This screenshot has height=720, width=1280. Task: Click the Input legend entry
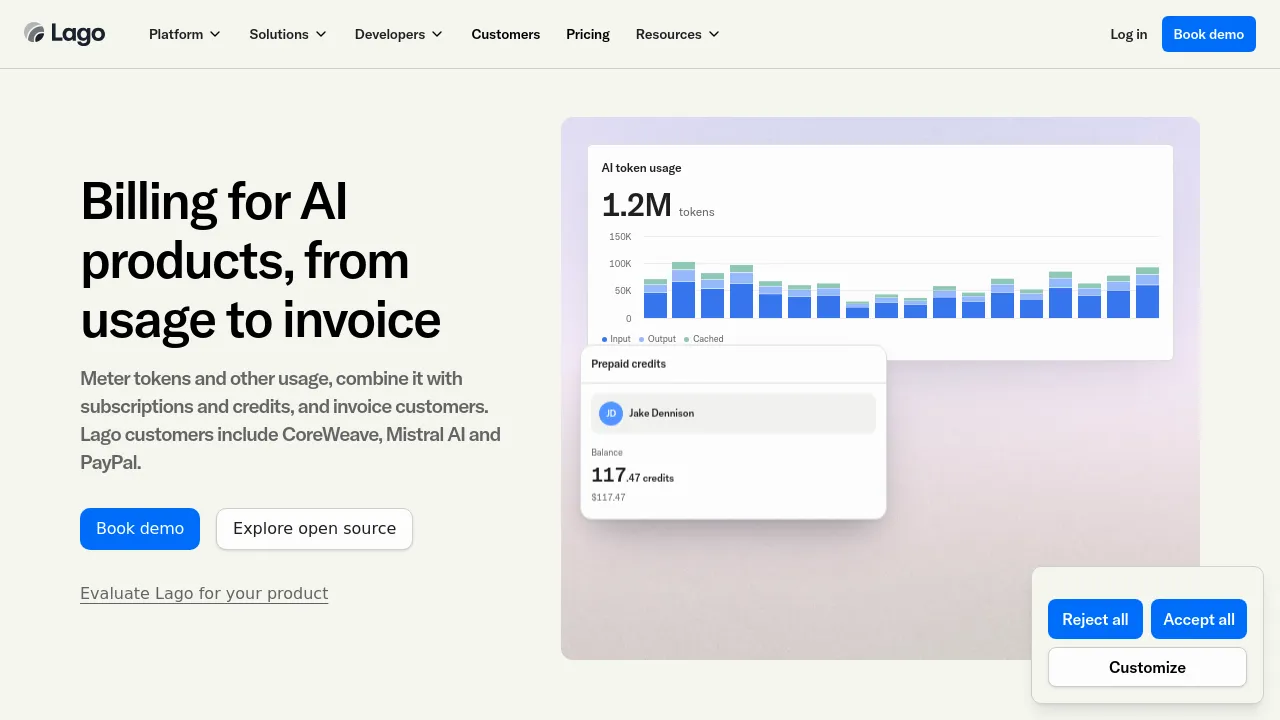[616, 339]
